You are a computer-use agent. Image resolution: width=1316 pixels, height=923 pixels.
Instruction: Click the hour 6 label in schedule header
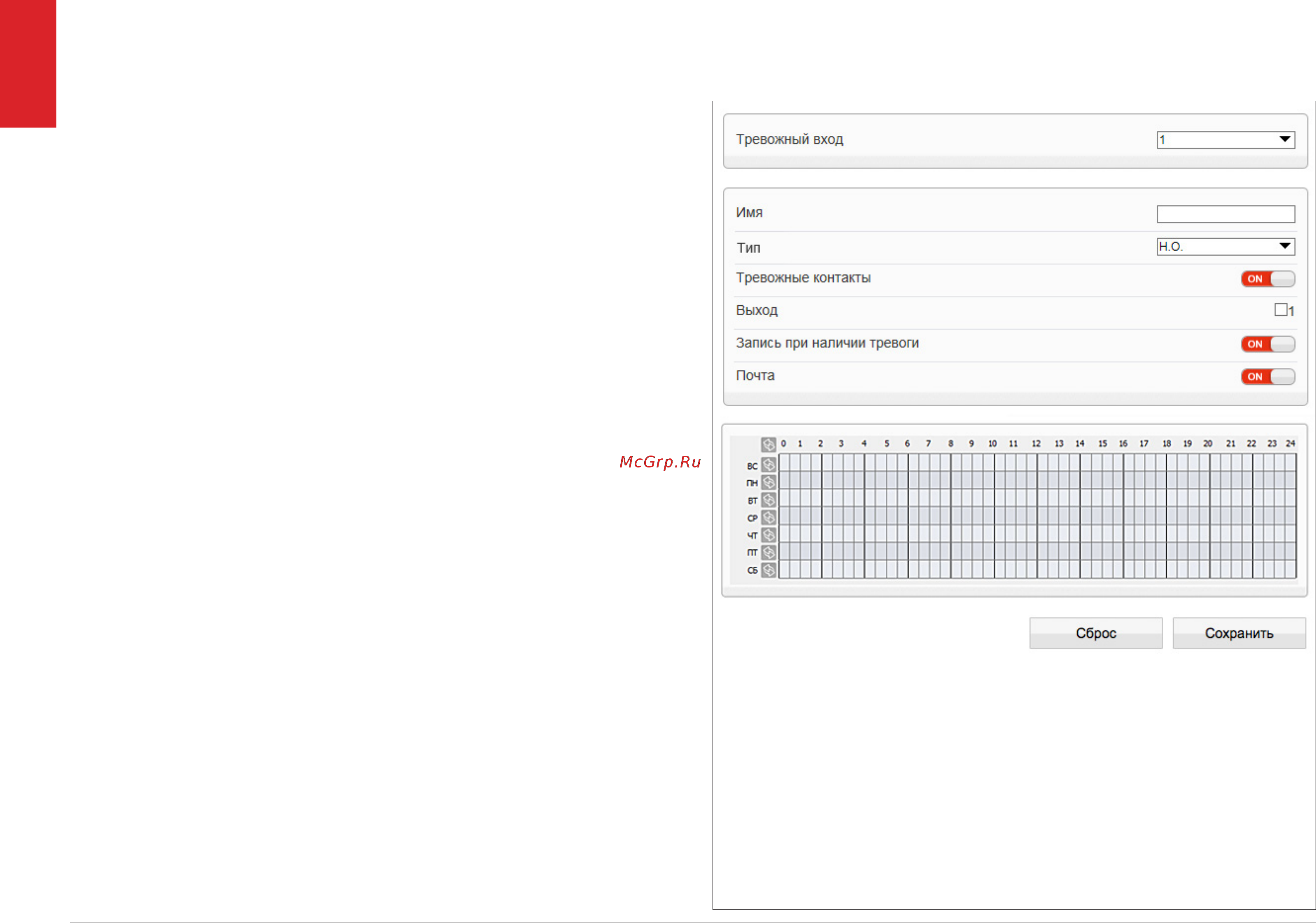click(x=907, y=444)
